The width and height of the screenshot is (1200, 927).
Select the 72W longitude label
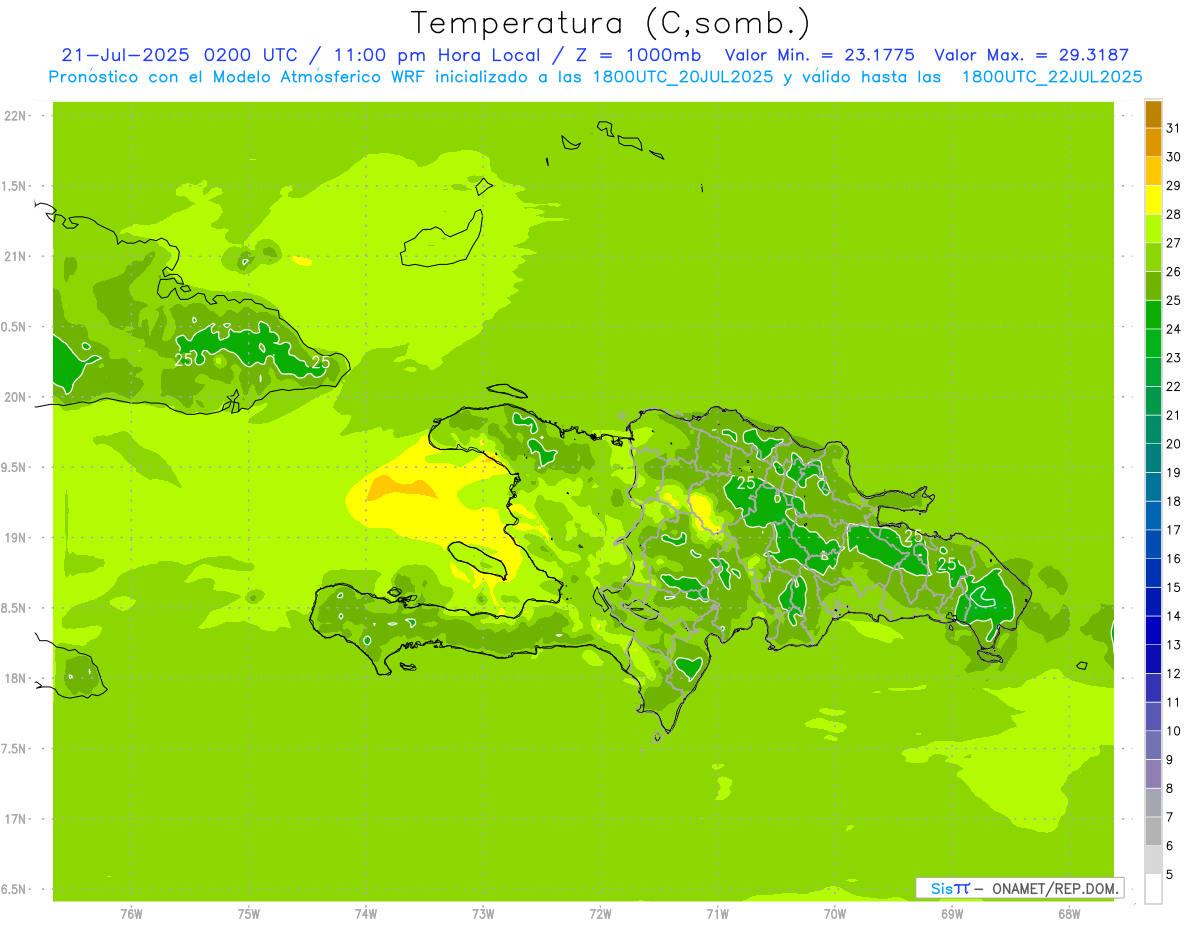(x=600, y=914)
